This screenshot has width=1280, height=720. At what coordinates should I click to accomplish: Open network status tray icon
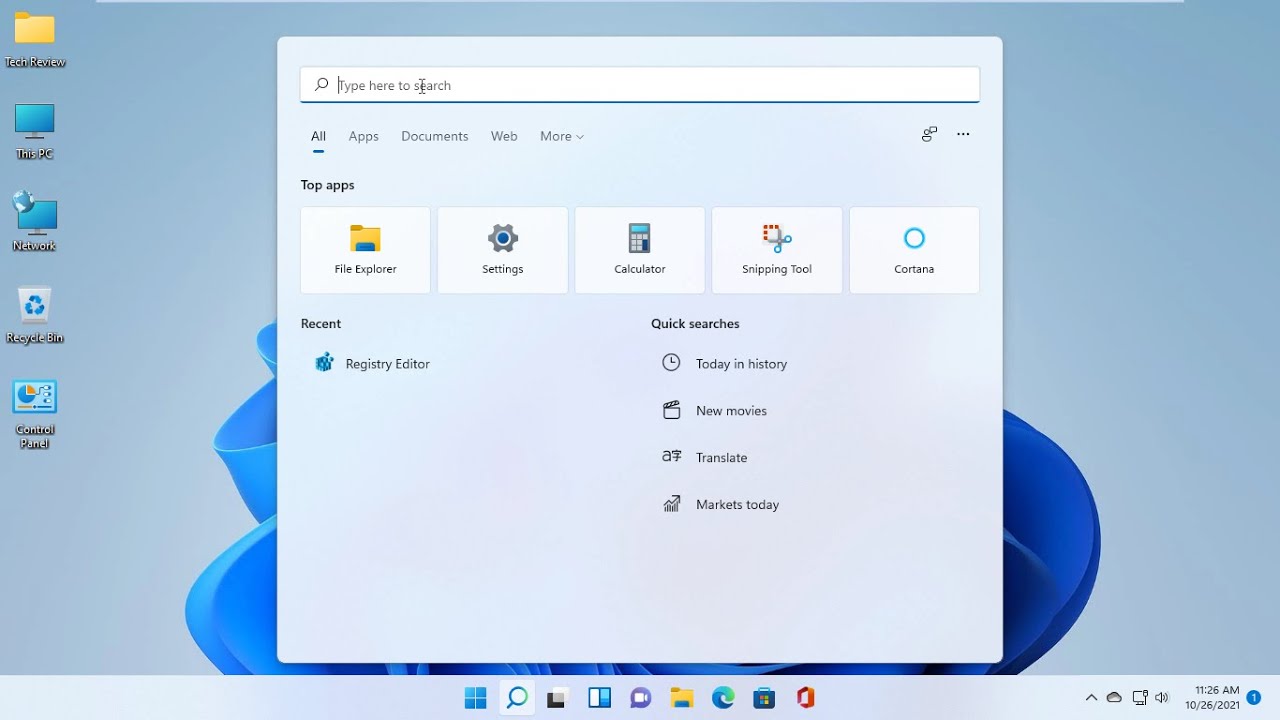1140,698
